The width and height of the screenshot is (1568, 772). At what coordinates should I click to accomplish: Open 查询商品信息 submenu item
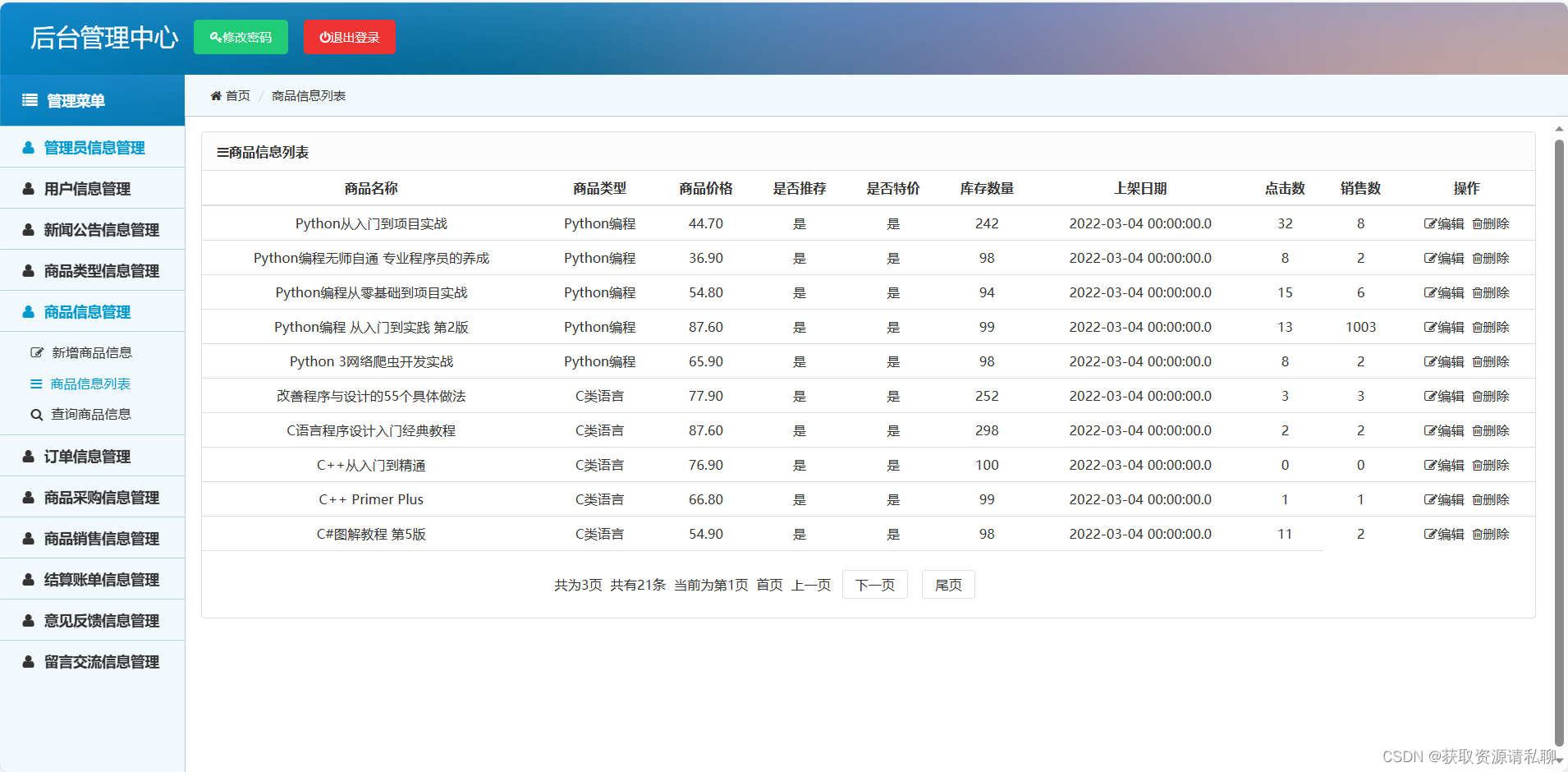click(x=91, y=415)
